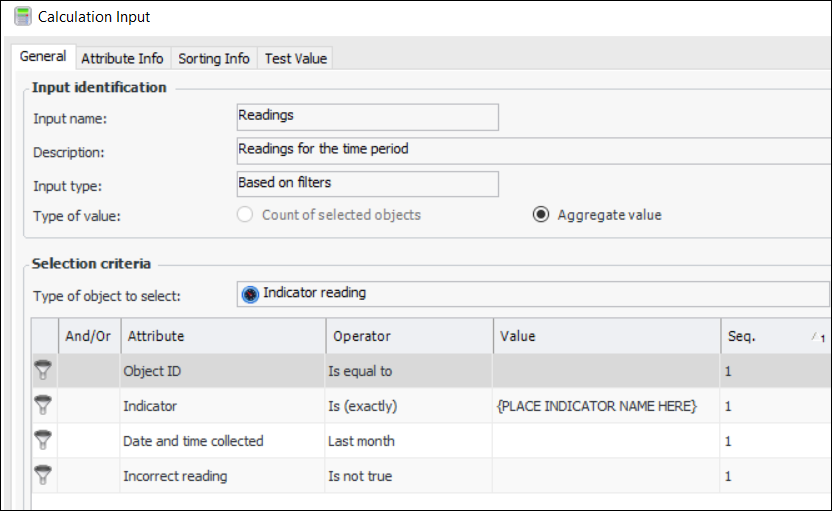The height and width of the screenshot is (511, 832).
Task: Click into the Description text field
Action: pyautogui.click(x=532, y=151)
